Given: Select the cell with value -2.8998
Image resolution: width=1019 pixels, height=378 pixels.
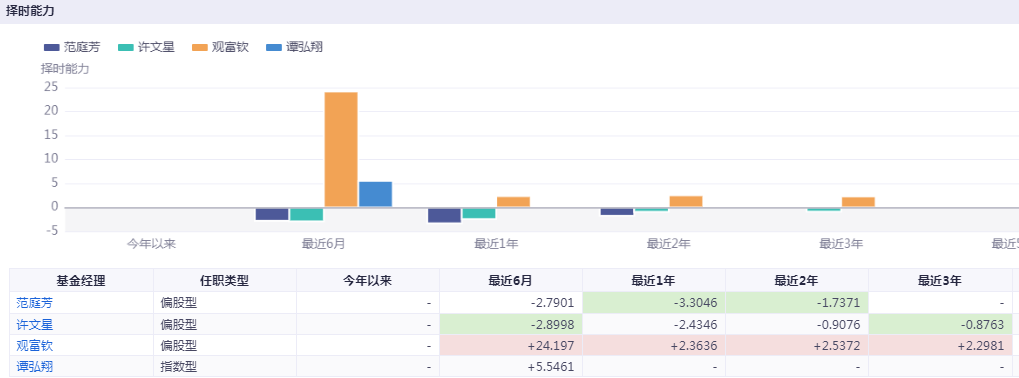Looking at the screenshot, I should pyautogui.click(x=511, y=324).
